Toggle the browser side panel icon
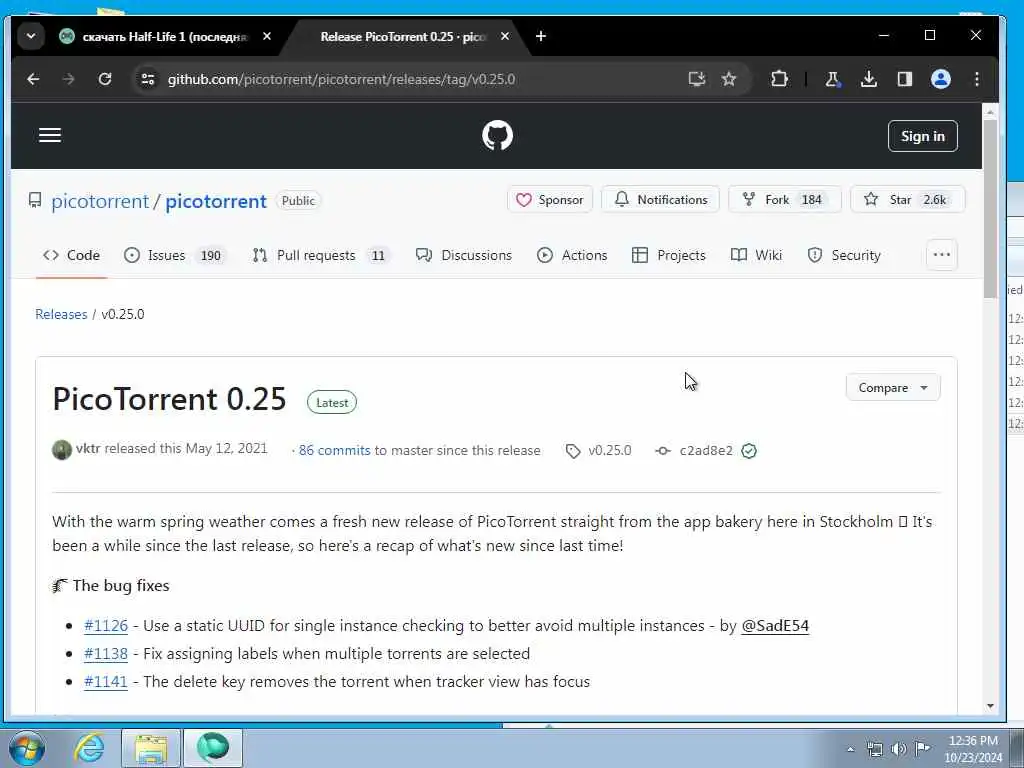1024x768 pixels. pyautogui.click(x=904, y=80)
